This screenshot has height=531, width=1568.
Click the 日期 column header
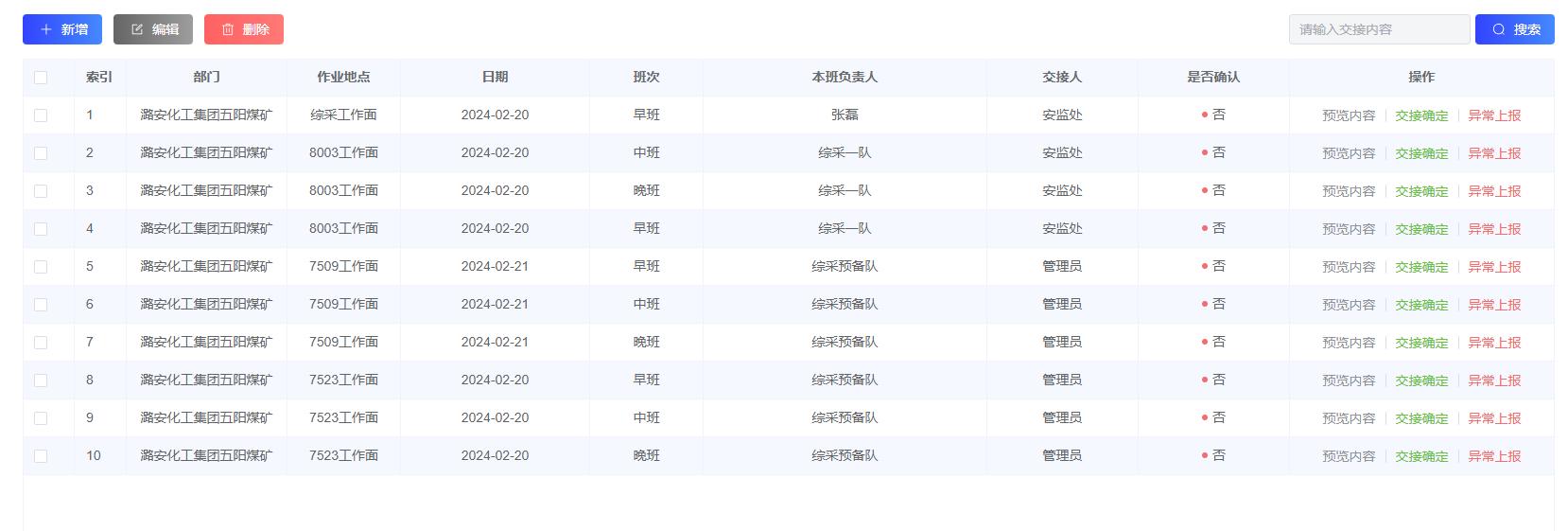tap(495, 77)
